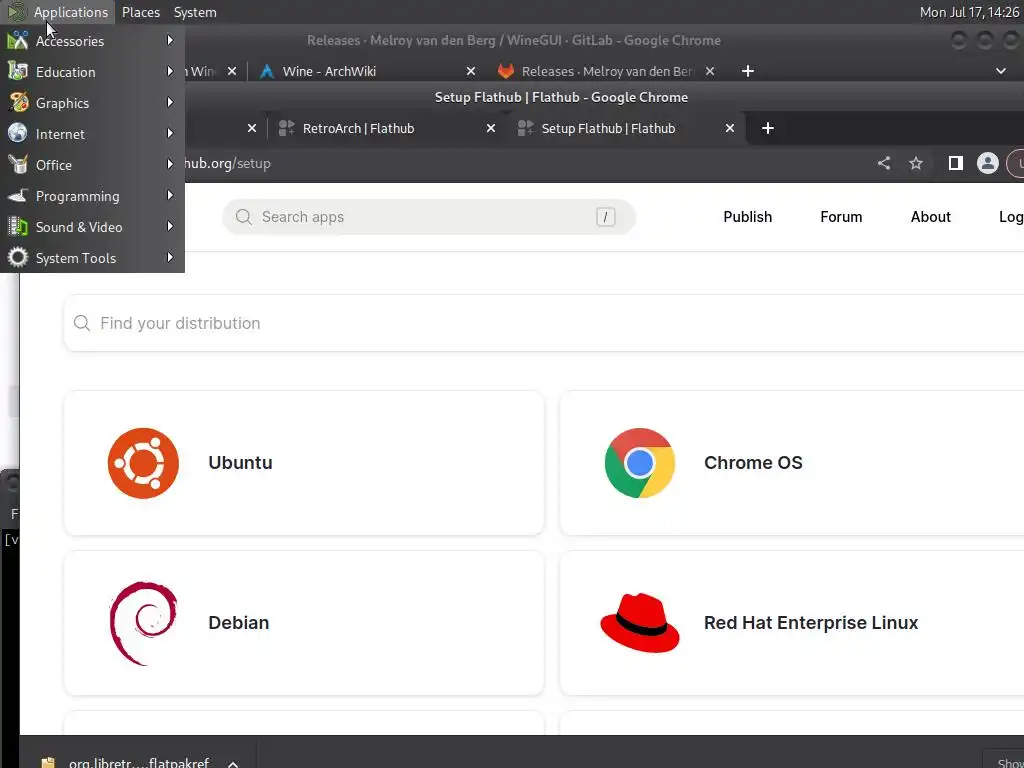Expand the Graphics submenu arrow

170,103
